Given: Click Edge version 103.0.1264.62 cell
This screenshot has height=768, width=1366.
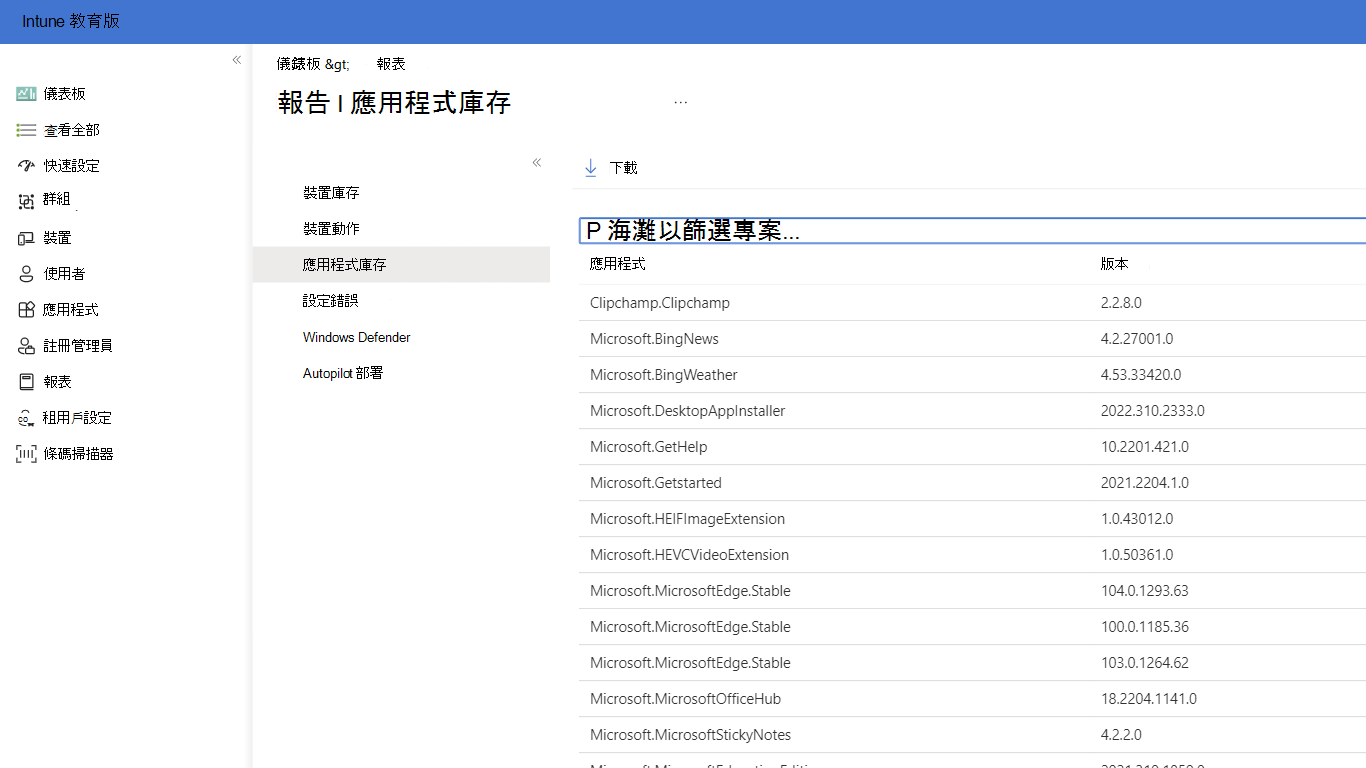Looking at the screenshot, I should tap(1145, 663).
